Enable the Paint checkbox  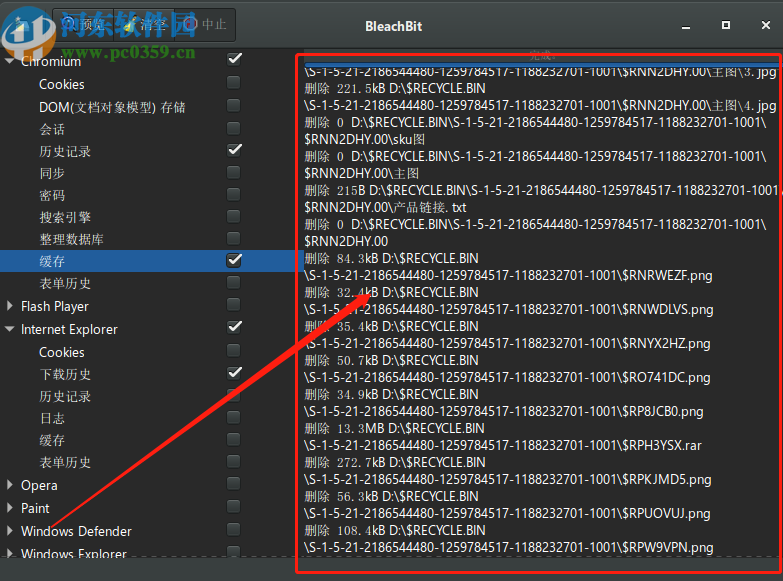click(234, 506)
